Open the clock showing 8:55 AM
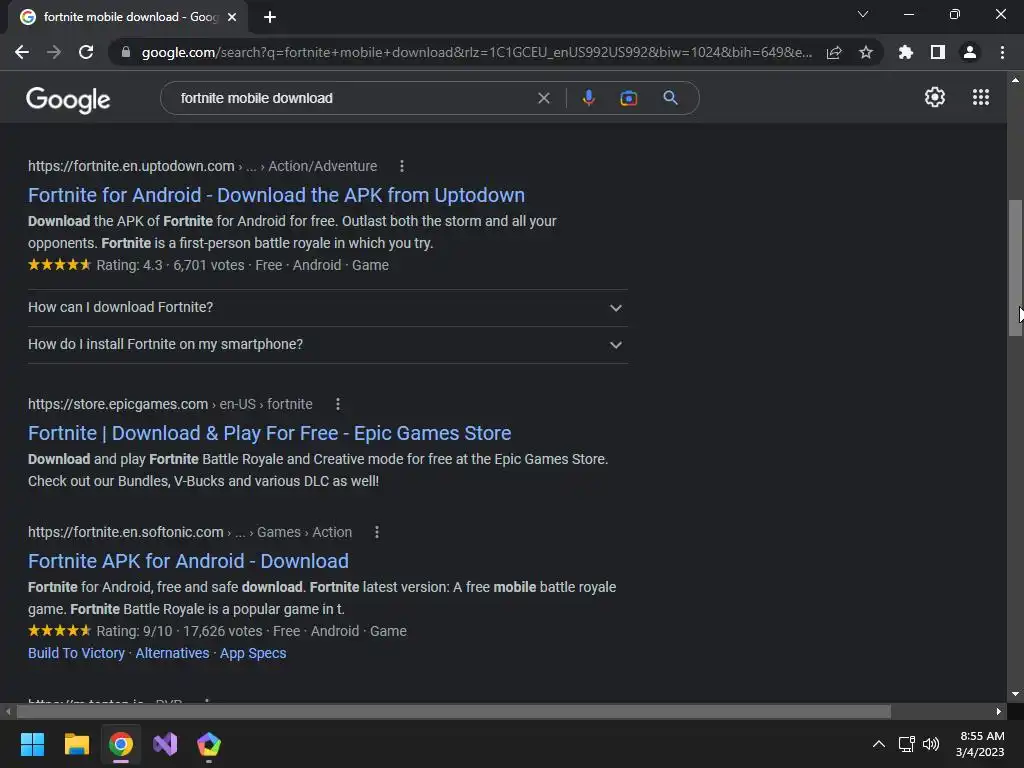Image resolution: width=1024 pixels, height=768 pixels. [980, 744]
